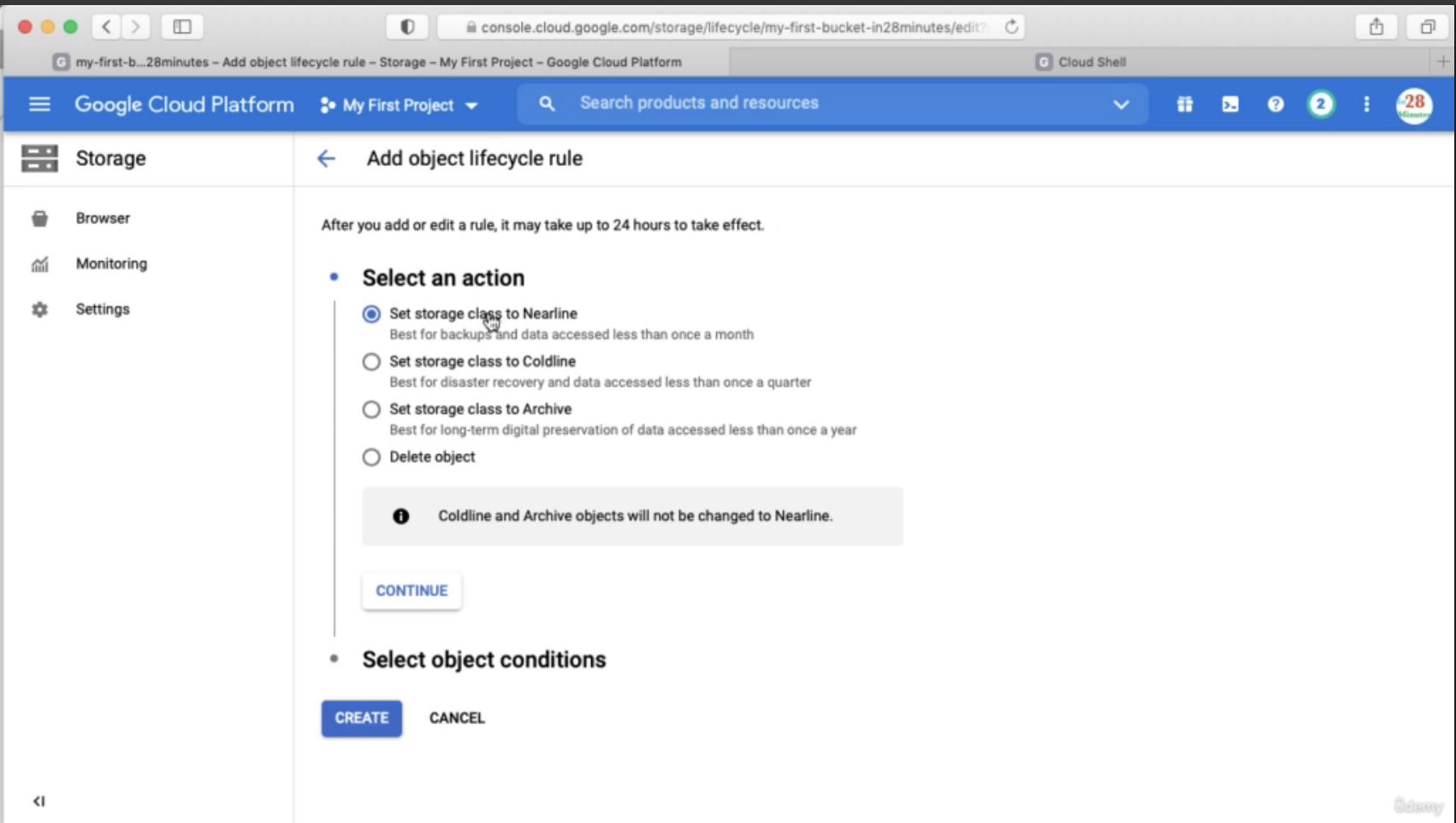This screenshot has height=823, width=1456.
Task: Reload the page with refresh icon
Action: (1011, 27)
